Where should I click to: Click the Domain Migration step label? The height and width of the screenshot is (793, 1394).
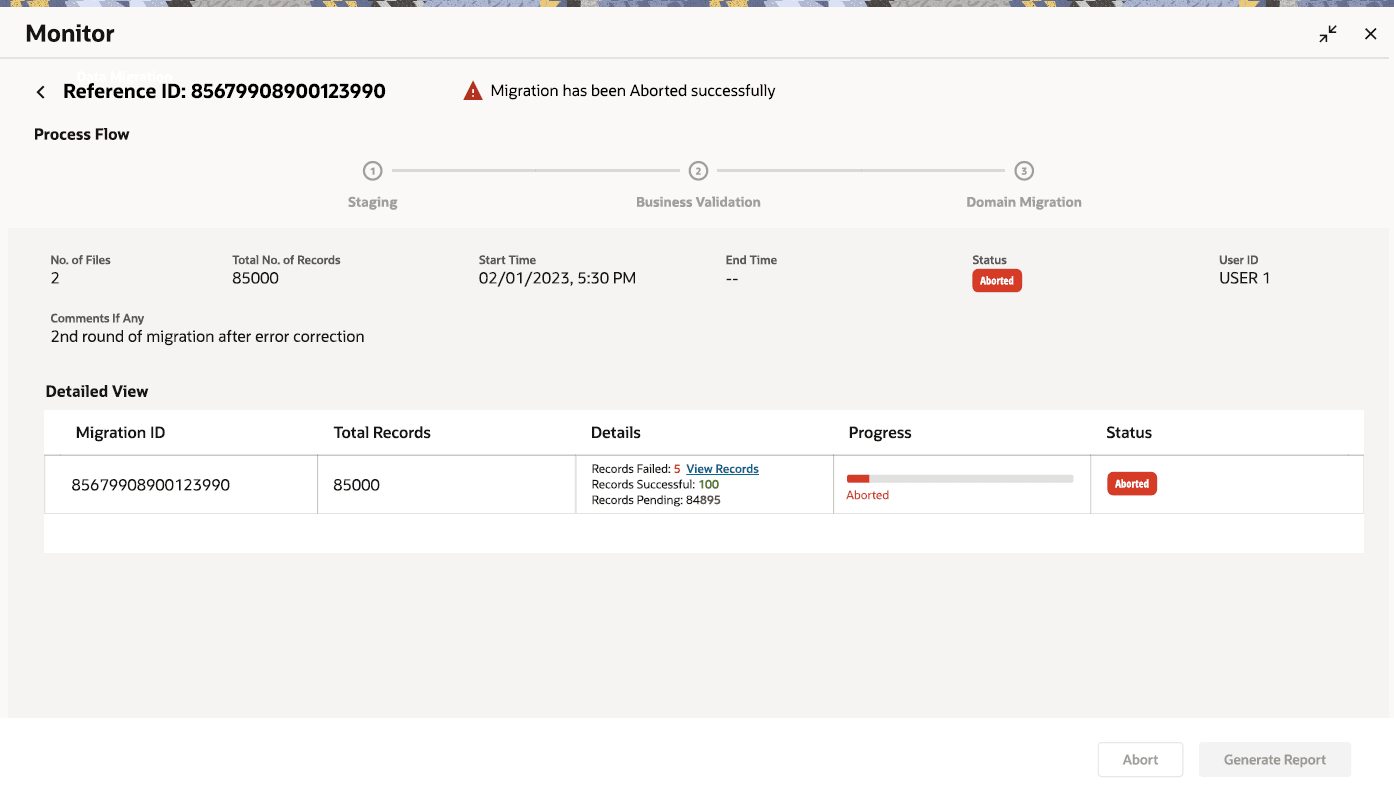click(1024, 202)
